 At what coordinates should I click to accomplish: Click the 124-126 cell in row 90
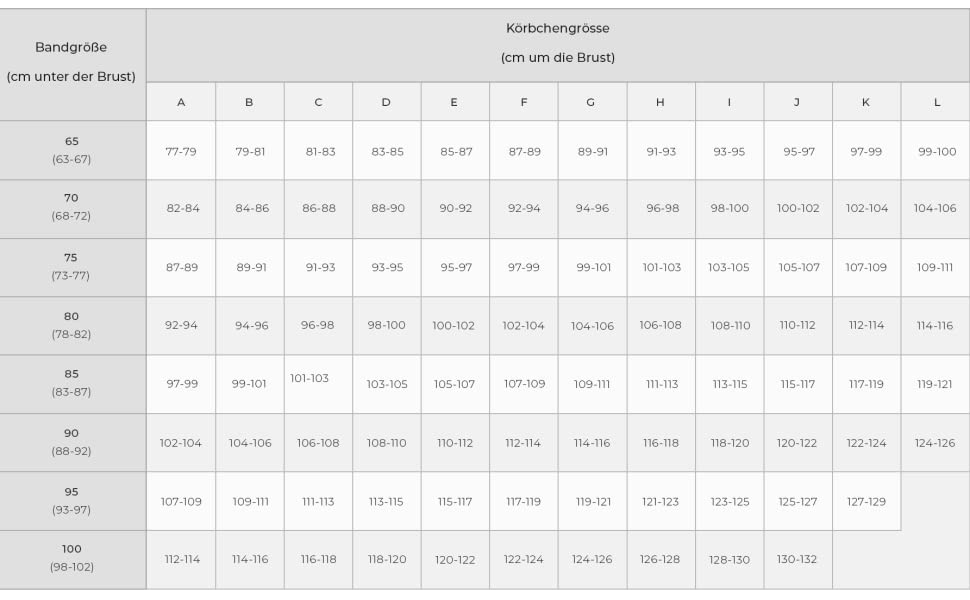[935, 442]
